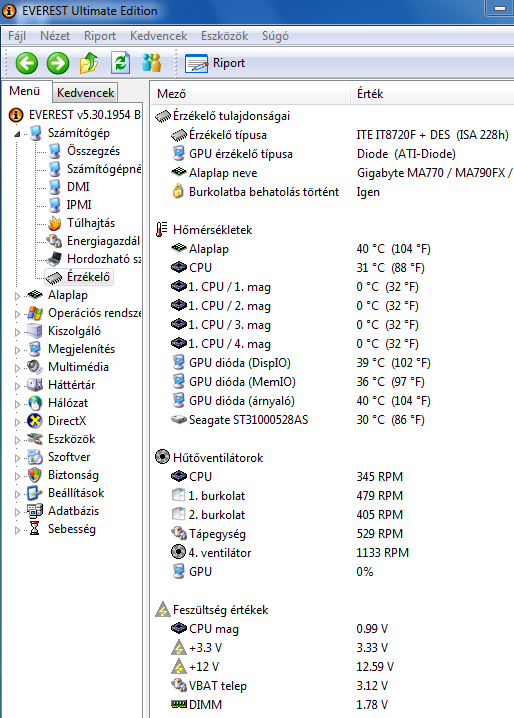This screenshot has height=718, width=514.
Task: Refresh the sensor readings
Action: (x=120, y=63)
